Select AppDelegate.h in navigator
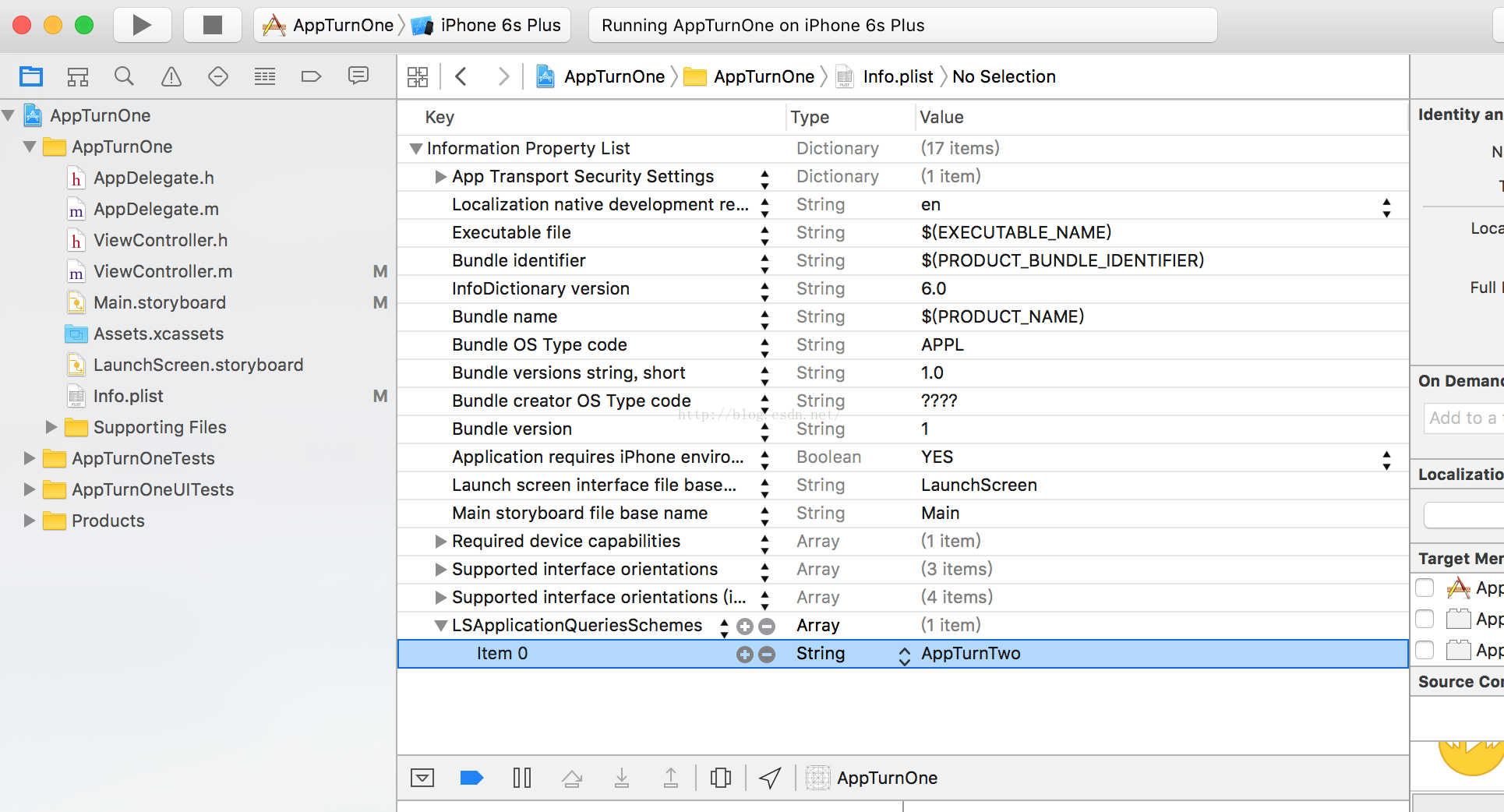The height and width of the screenshot is (812, 1504). tap(154, 178)
